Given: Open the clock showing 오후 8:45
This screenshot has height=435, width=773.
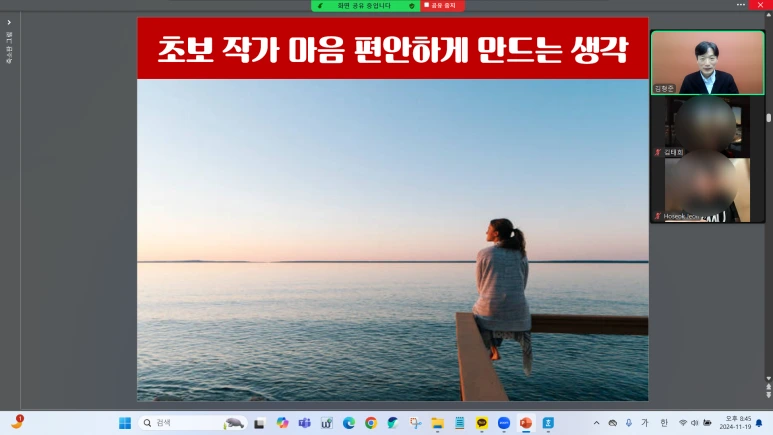Looking at the screenshot, I should (735, 423).
